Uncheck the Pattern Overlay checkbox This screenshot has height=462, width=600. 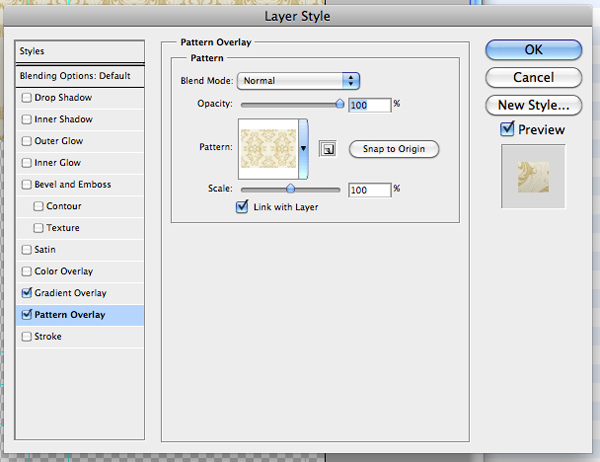point(26,315)
